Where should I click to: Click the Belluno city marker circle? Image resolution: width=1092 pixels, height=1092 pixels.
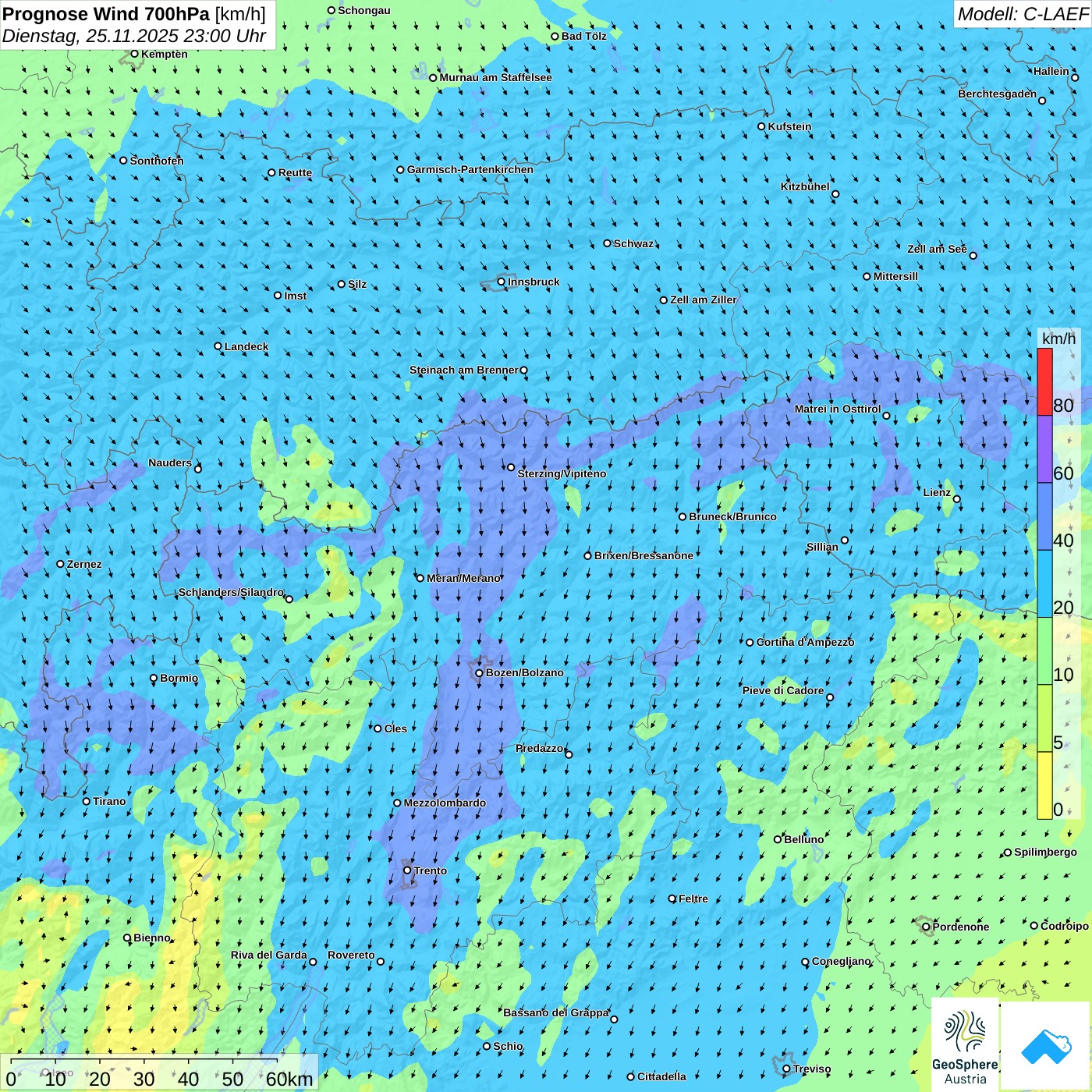click(x=778, y=839)
